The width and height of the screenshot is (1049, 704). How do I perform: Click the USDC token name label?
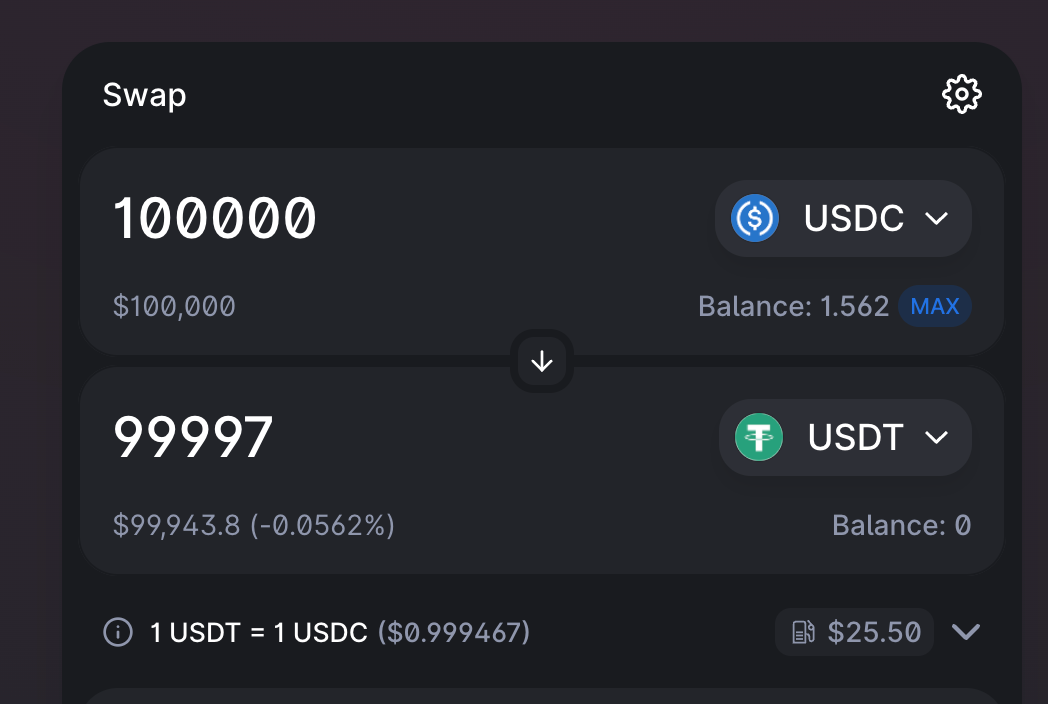click(x=854, y=218)
